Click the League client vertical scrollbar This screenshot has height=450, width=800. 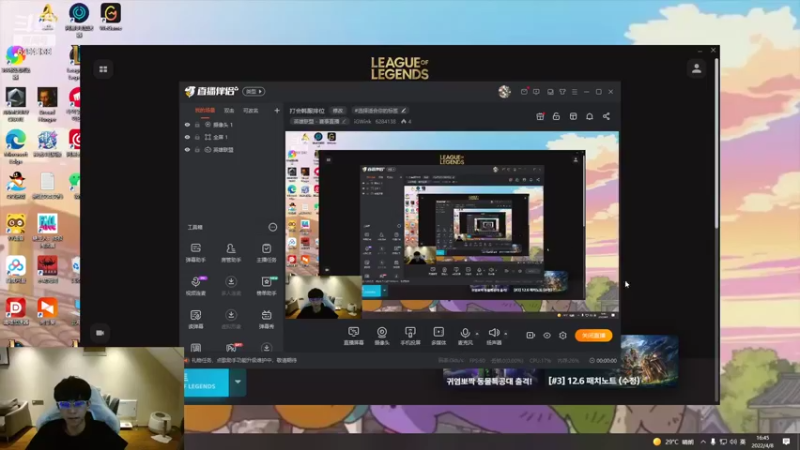click(717, 143)
